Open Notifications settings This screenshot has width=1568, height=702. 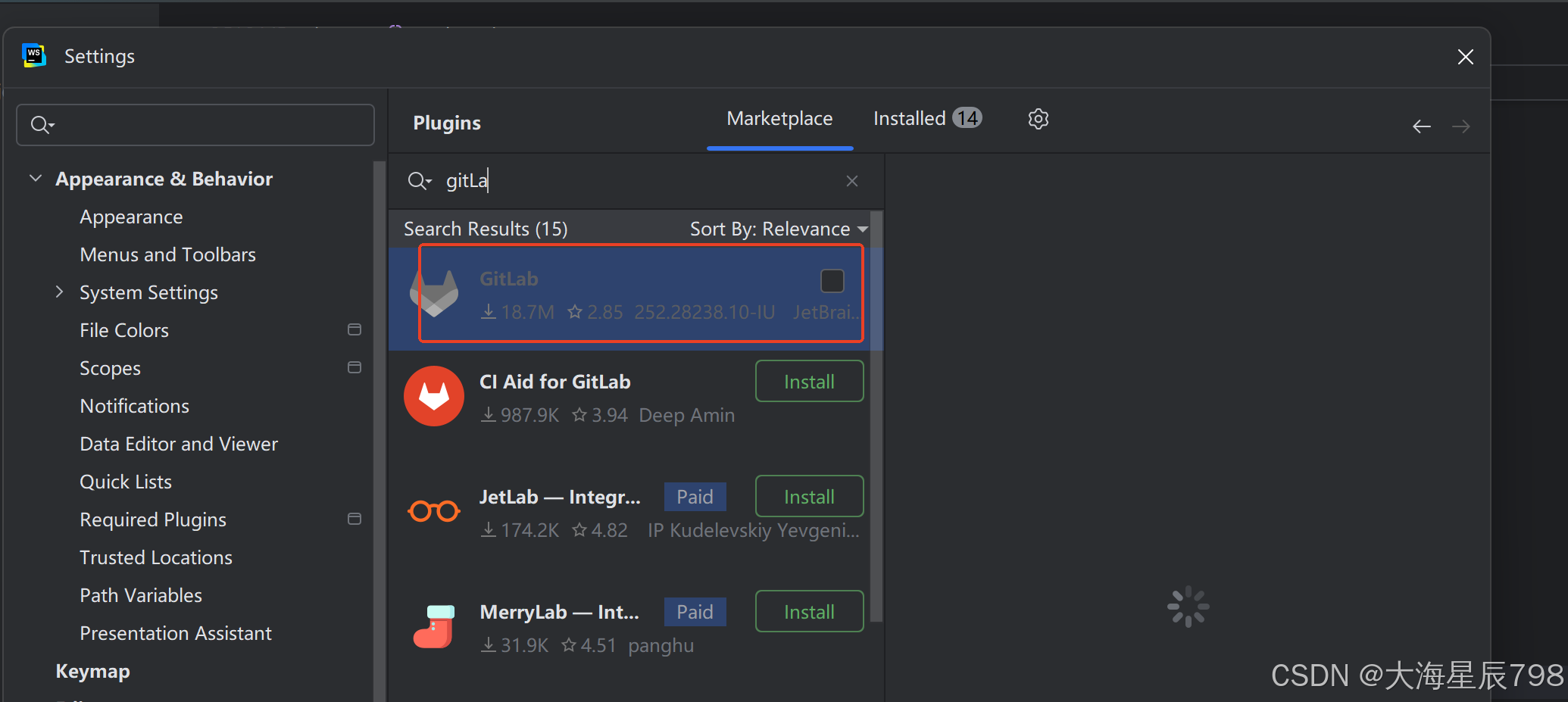click(134, 406)
